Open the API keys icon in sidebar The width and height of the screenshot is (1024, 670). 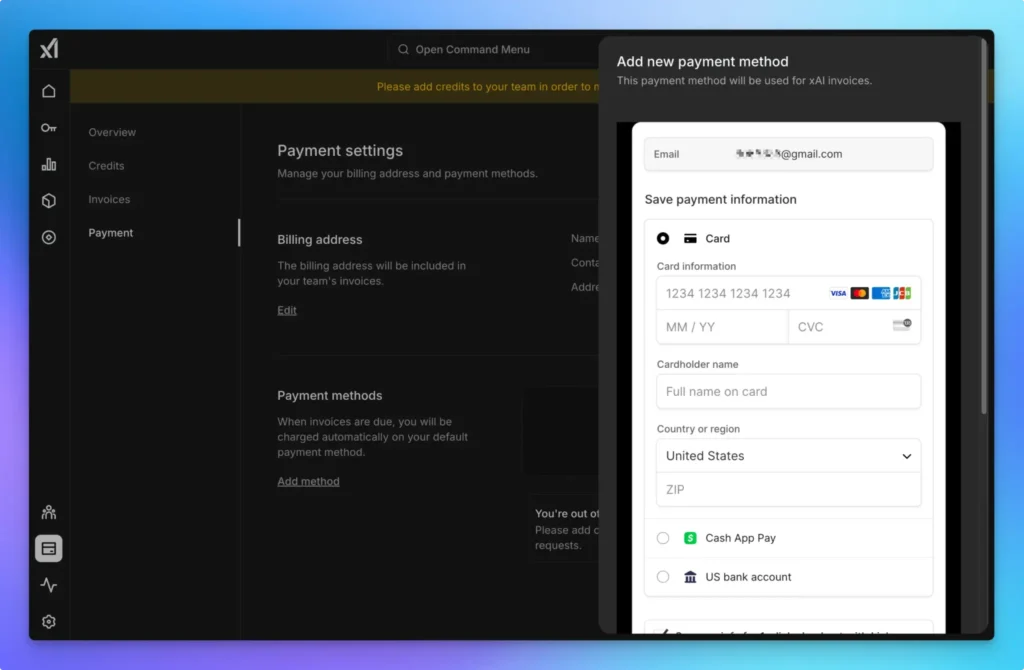pyautogui.click(x=49, y=128)
